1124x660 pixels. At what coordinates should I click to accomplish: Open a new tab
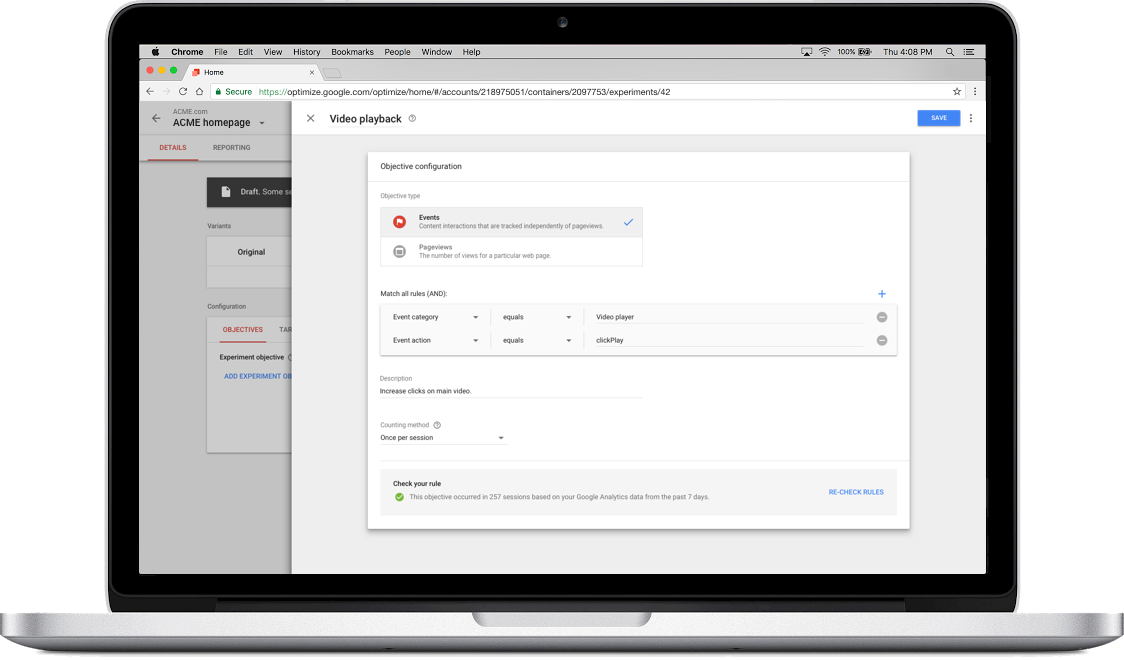click(332, 72)
